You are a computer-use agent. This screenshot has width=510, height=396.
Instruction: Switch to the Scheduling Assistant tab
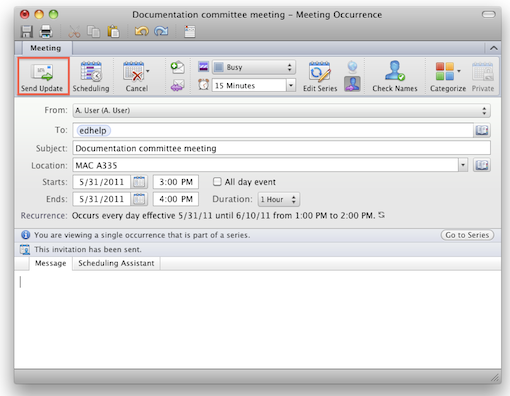click(116, 263)
